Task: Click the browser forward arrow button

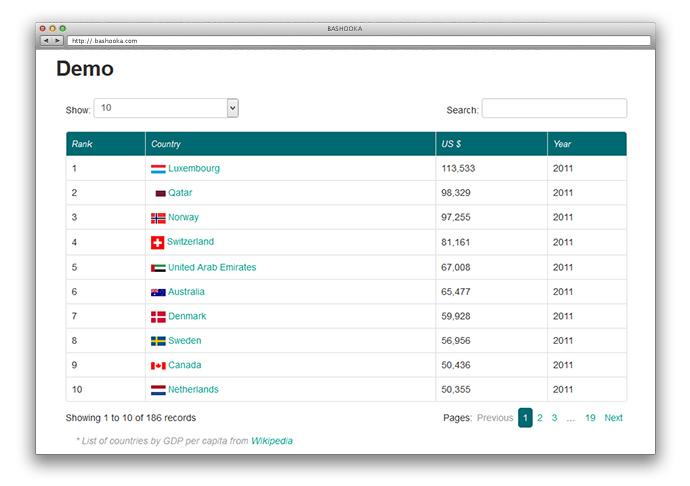Action: (x=58, y=40)
